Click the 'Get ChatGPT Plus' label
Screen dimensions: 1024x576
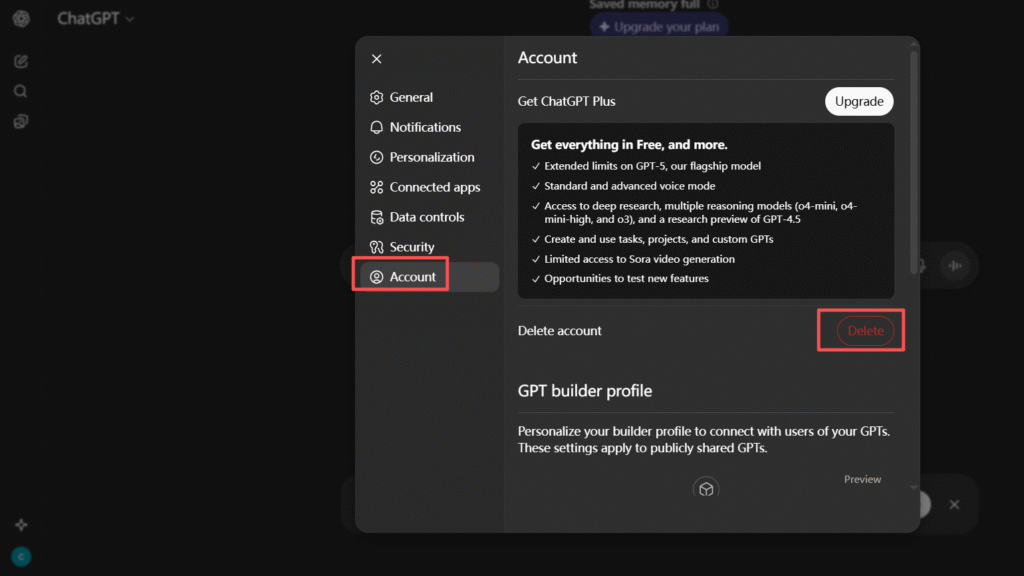tap(566, 101)
